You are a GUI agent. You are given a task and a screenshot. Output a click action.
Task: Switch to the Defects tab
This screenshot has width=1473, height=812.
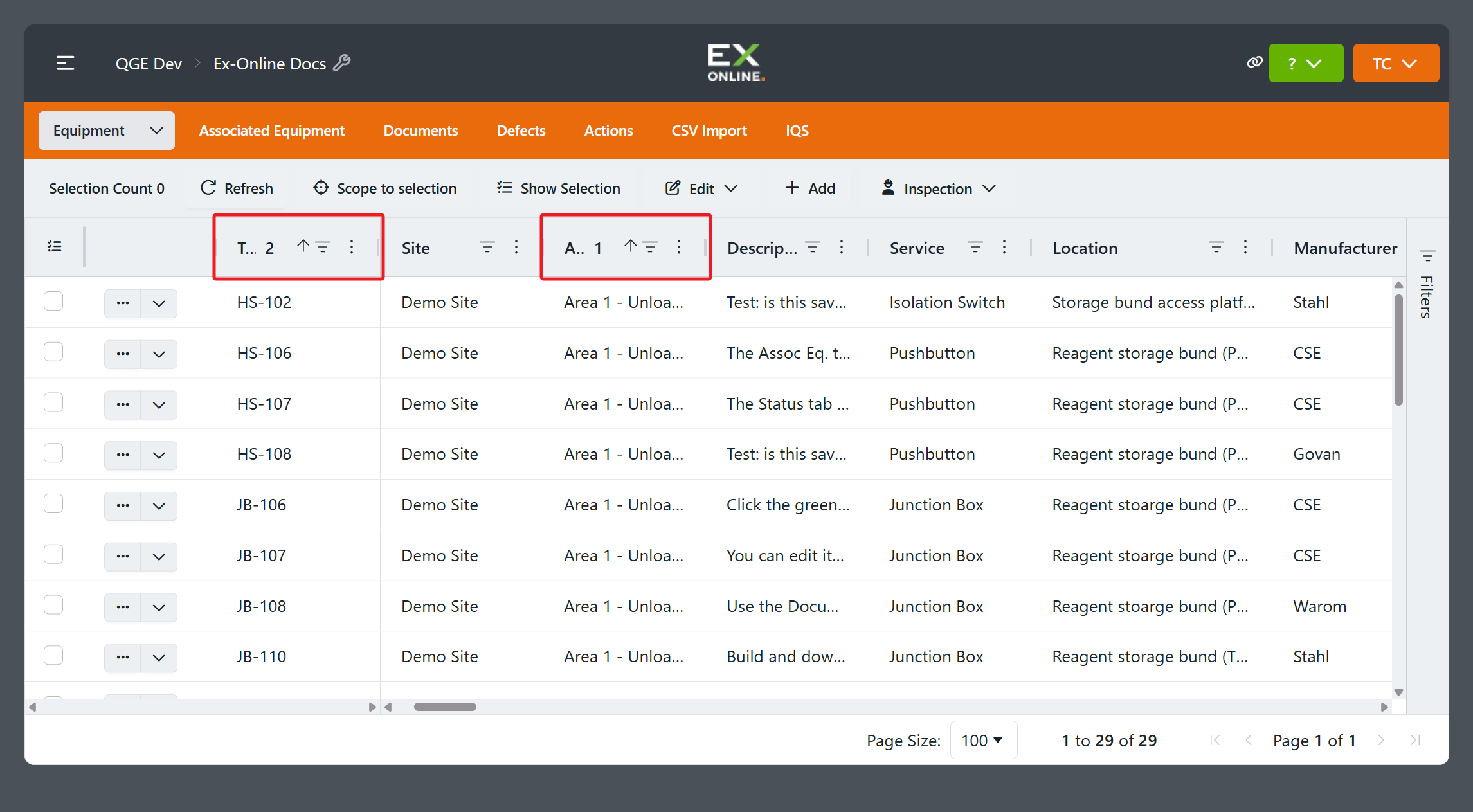(x=521, y=131)
